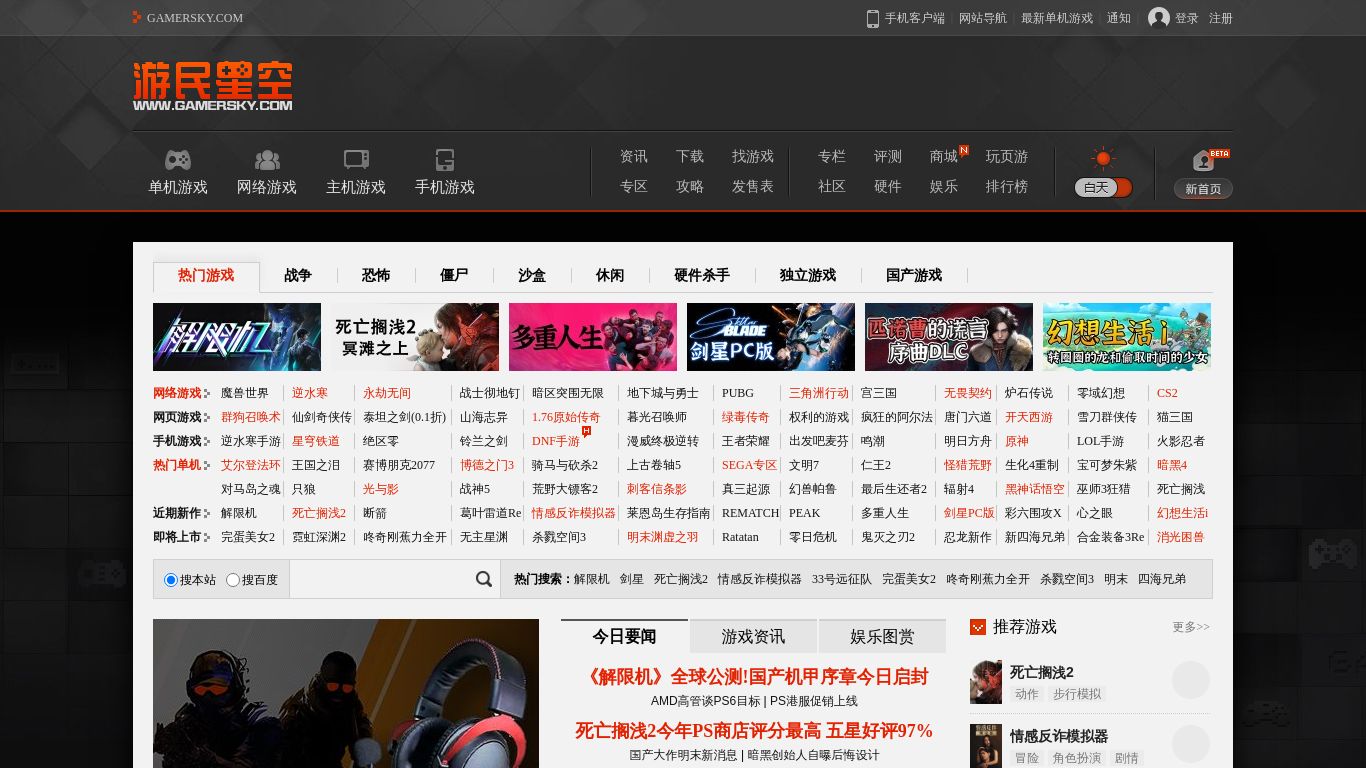Click the sun icon above 白天
This screenshot has height=768, width=1366.
click(x=1103, y=158)
